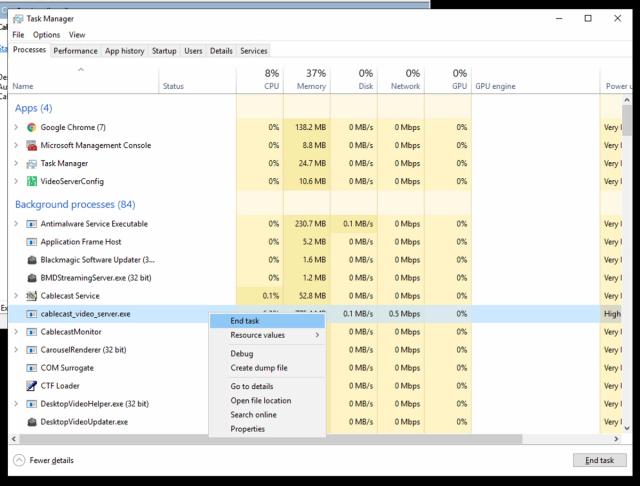Screen dimensions: 640x486
Task: Open the Options menu
Action: (x=47, y=35)
